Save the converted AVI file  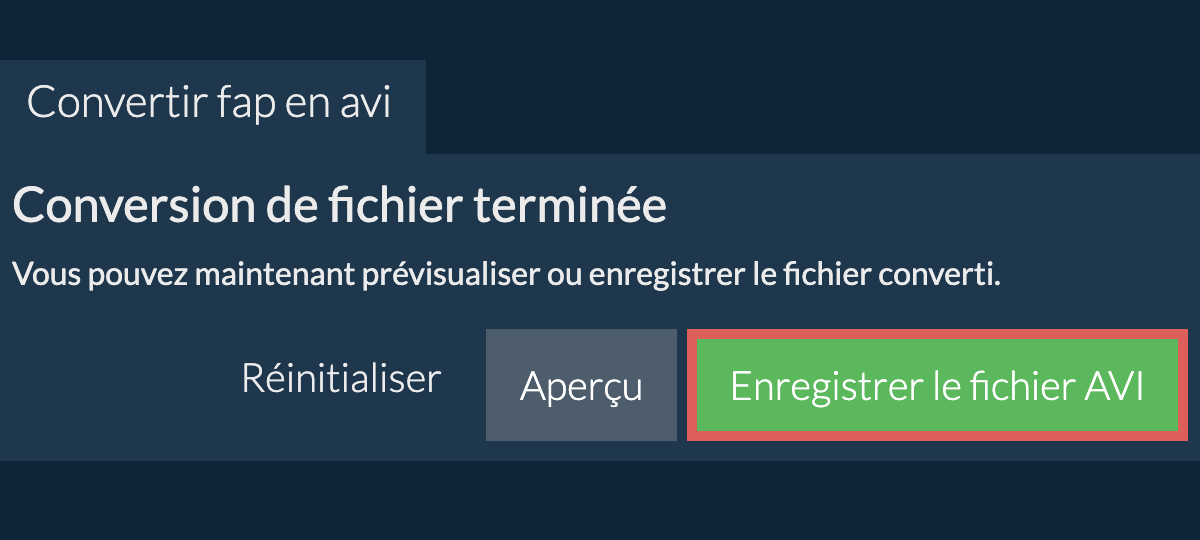pos(937,385)
